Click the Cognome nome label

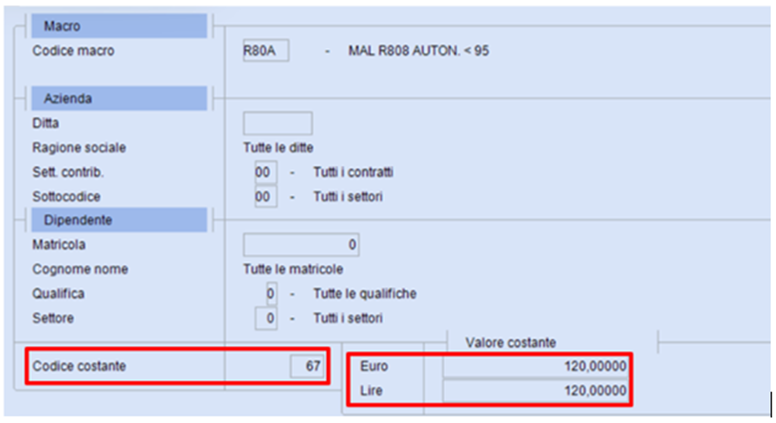click(x=80, y=269)
